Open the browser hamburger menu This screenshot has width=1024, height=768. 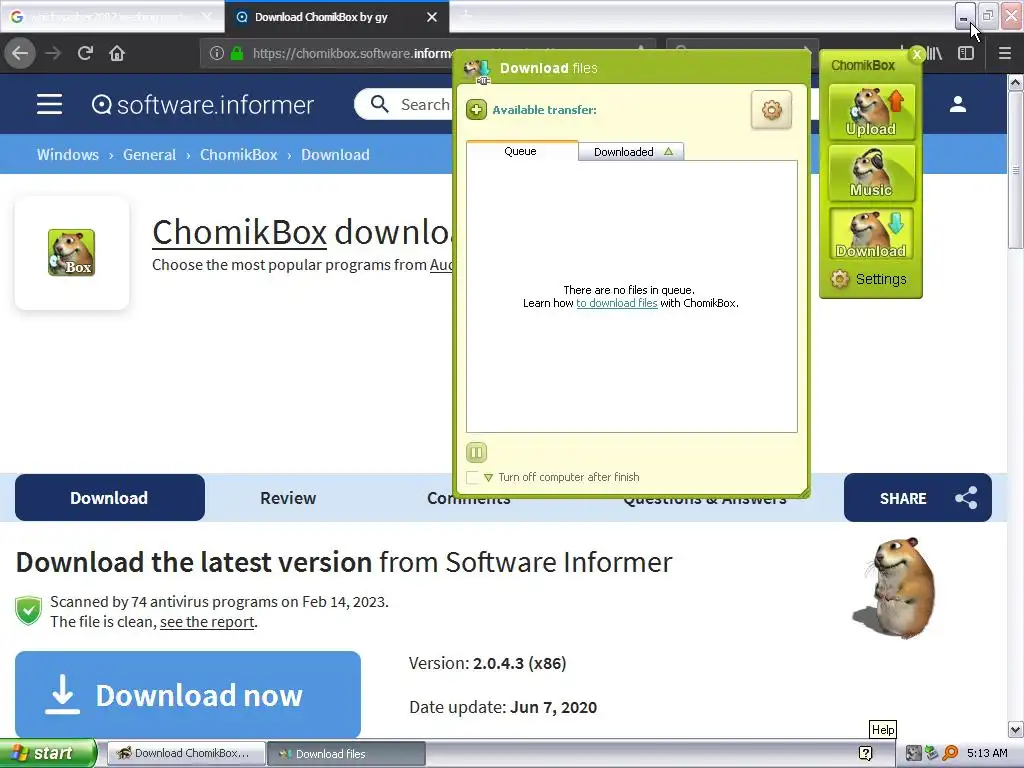(1005, 54)
